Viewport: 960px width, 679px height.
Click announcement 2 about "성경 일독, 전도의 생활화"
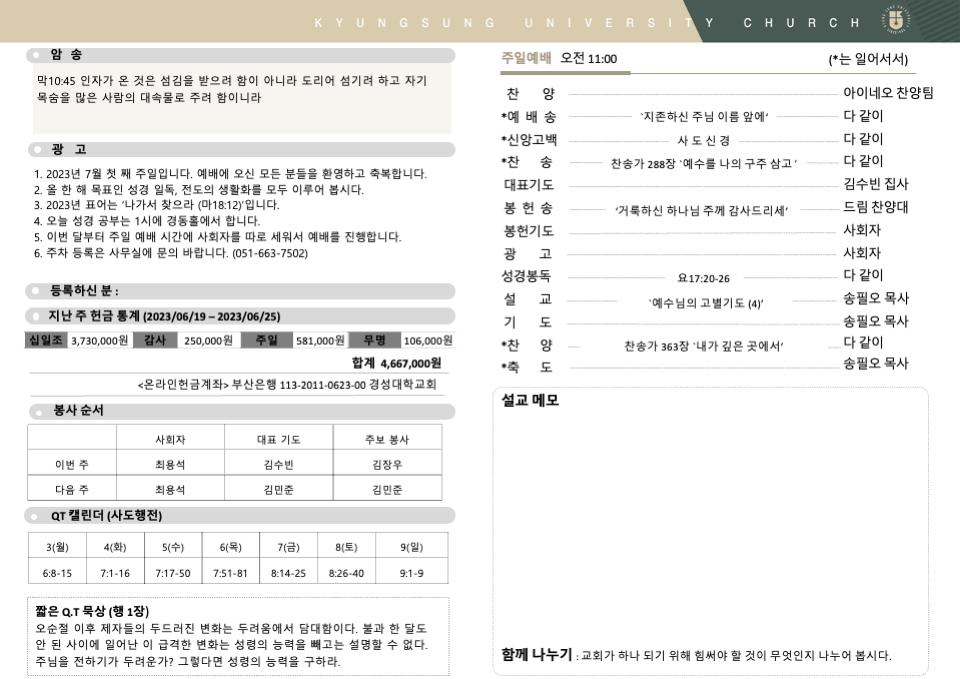click(x=198, y=190)
